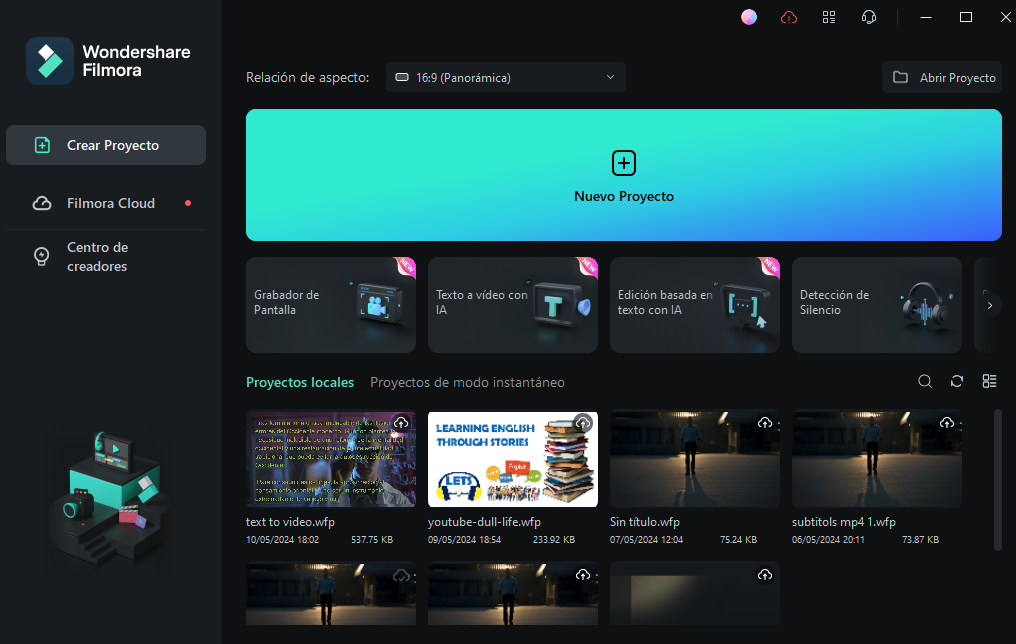Switch to Proyectos de modo instantáneo tab
The height and width of the screenshot is (644, 1016).
tap(467, 382)
